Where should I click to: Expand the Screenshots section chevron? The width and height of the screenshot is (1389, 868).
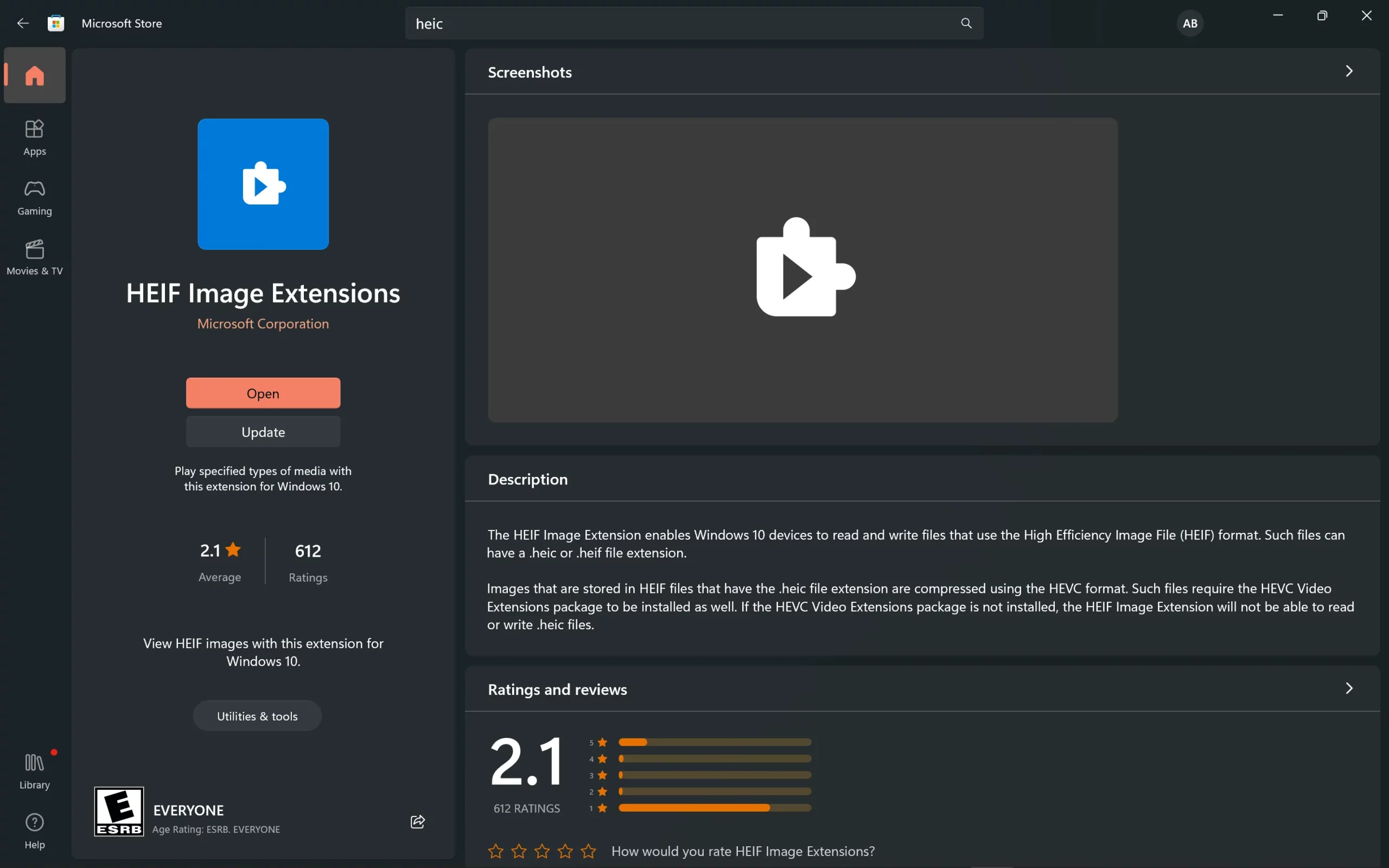tap(1349, 71)
